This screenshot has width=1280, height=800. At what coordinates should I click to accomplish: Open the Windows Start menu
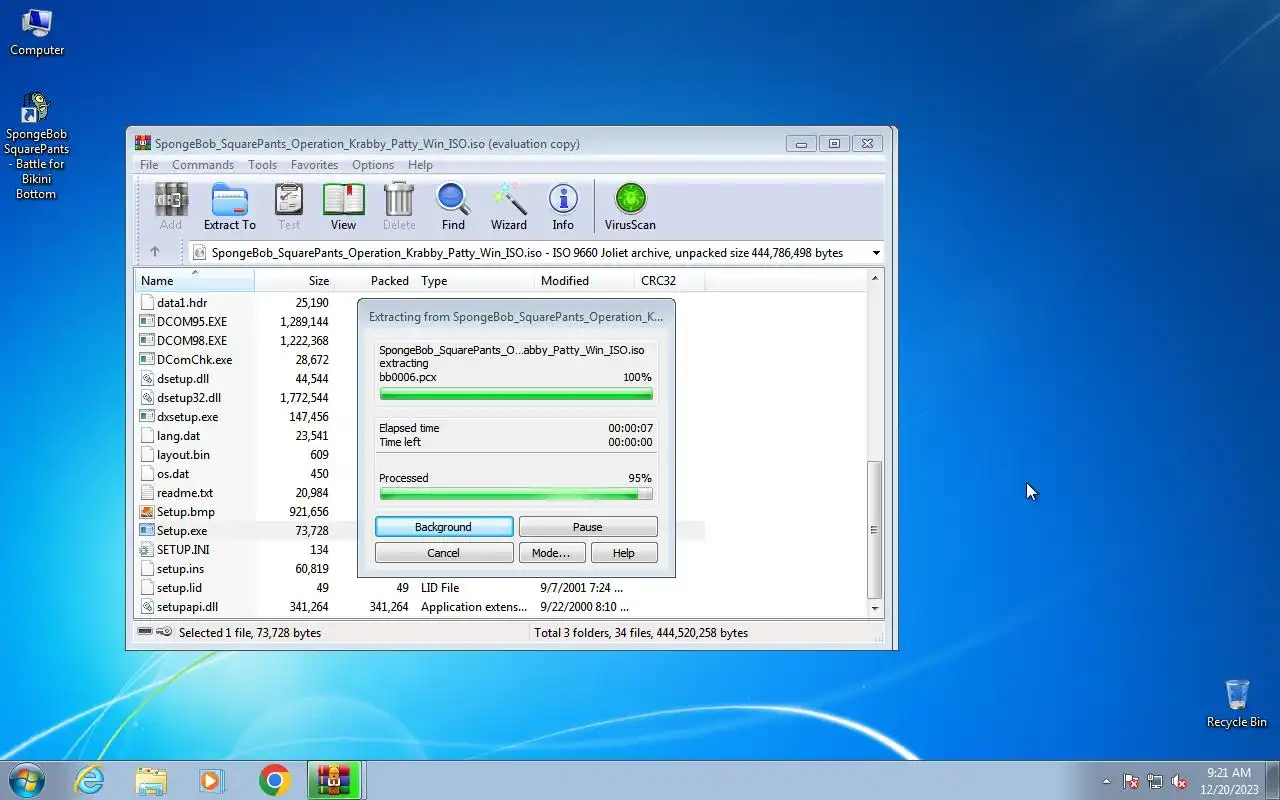[26, 780]
